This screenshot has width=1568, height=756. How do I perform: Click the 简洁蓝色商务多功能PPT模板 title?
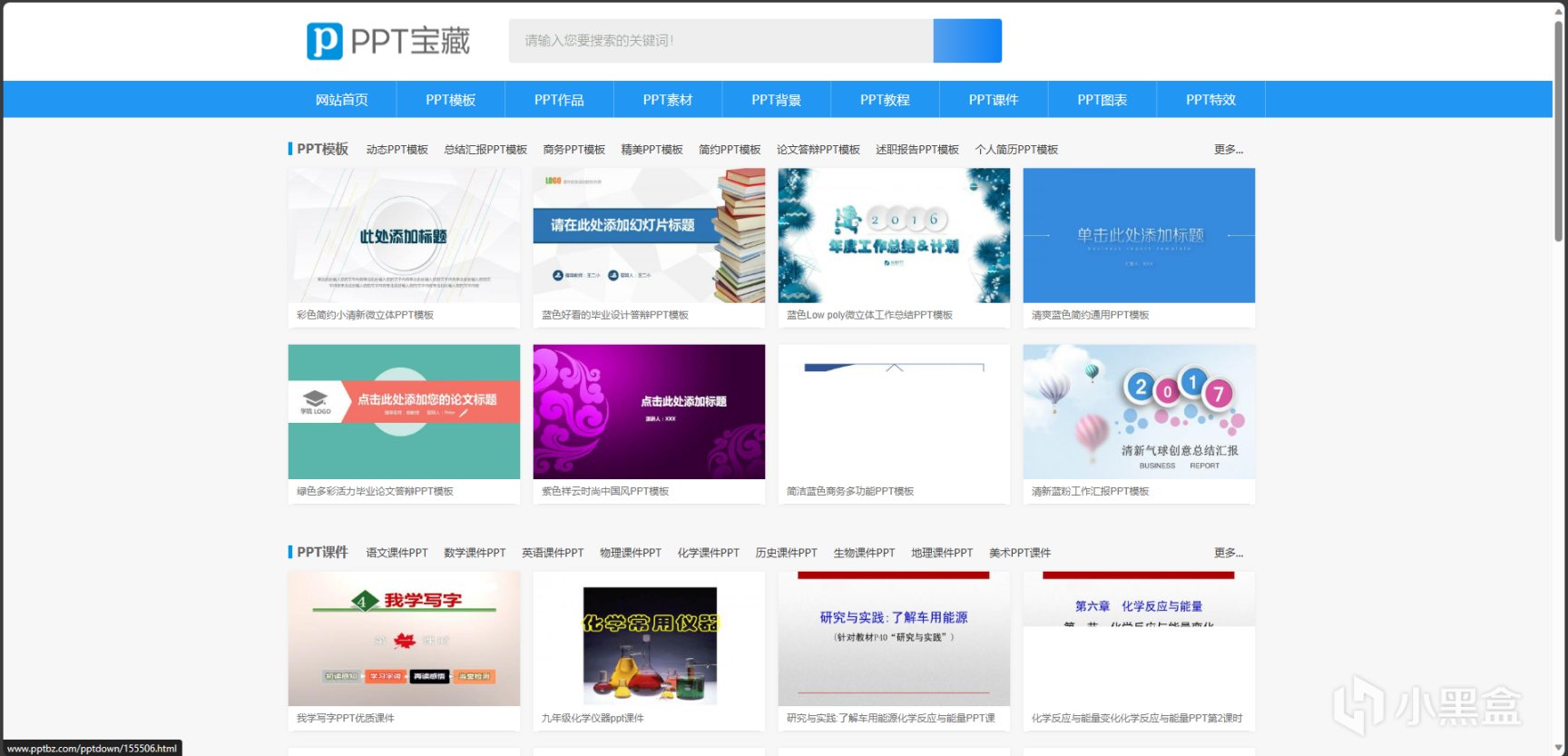pos(850,491)
